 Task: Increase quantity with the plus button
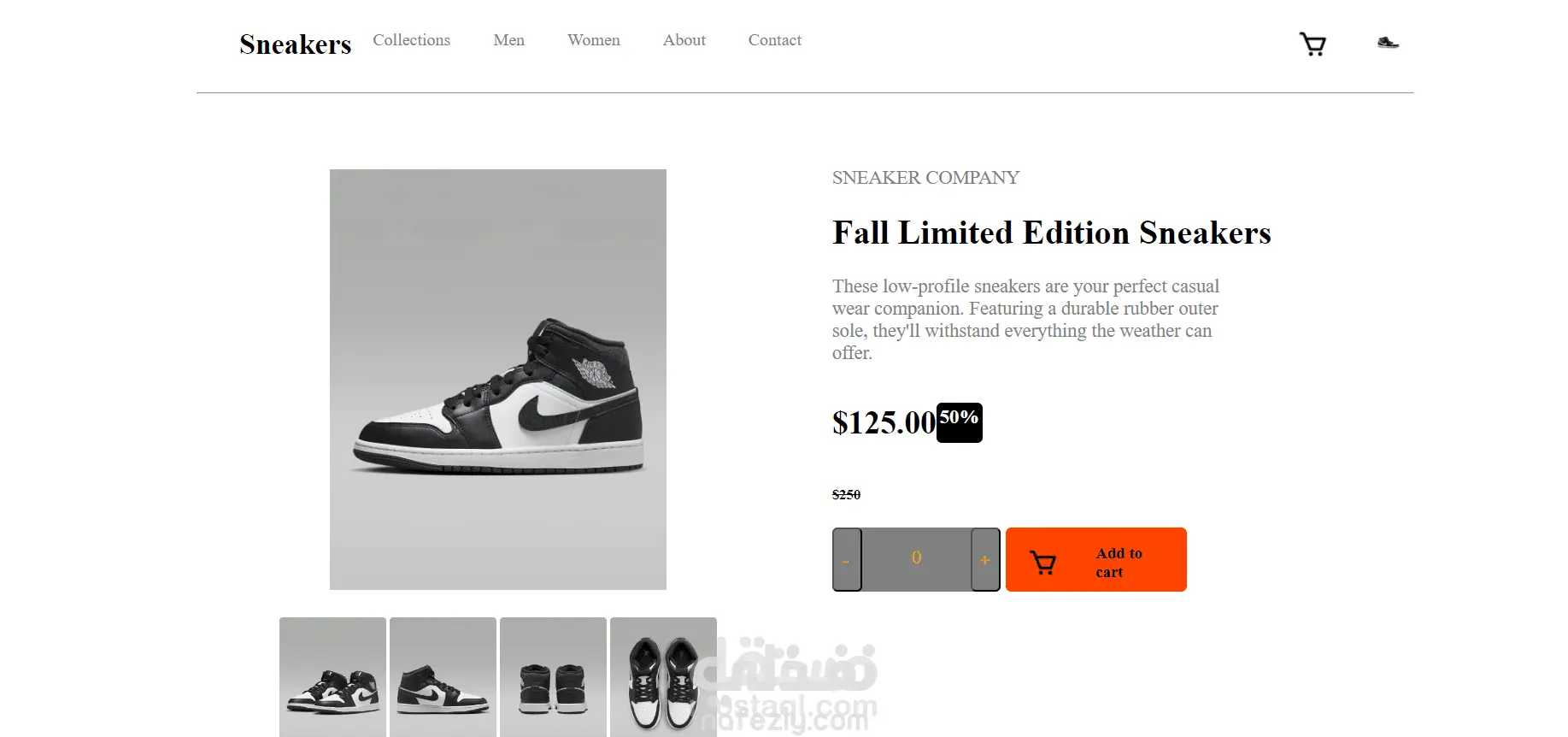[985, 560]
